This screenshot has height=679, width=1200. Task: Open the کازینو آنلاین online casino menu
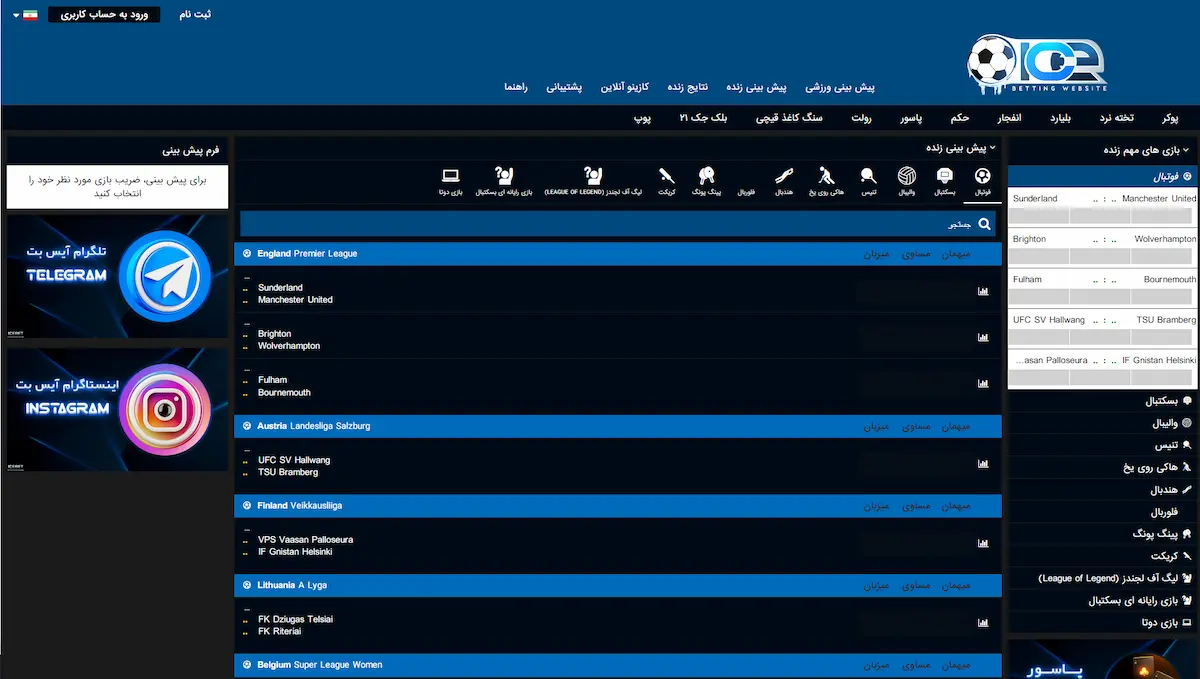[625, 88]
